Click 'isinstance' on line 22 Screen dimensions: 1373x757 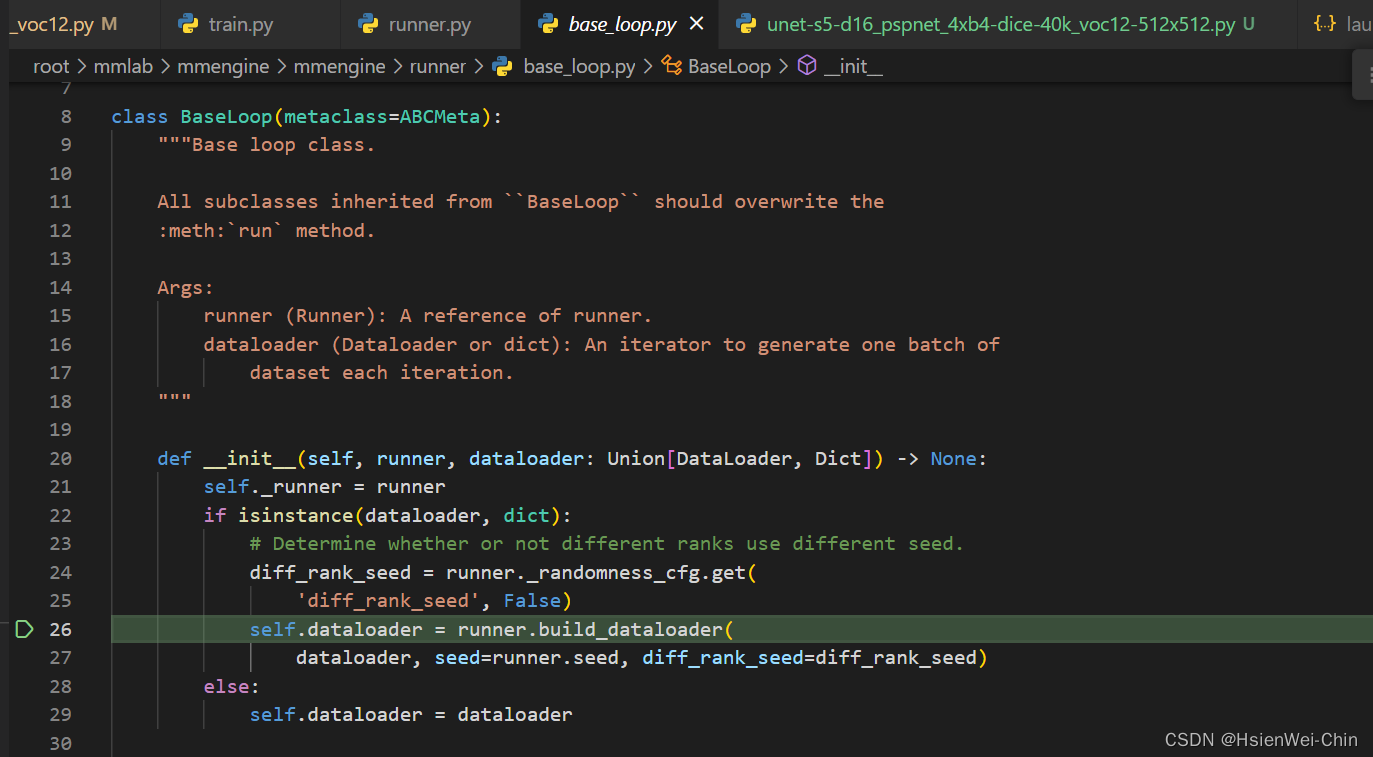point(295,515)
